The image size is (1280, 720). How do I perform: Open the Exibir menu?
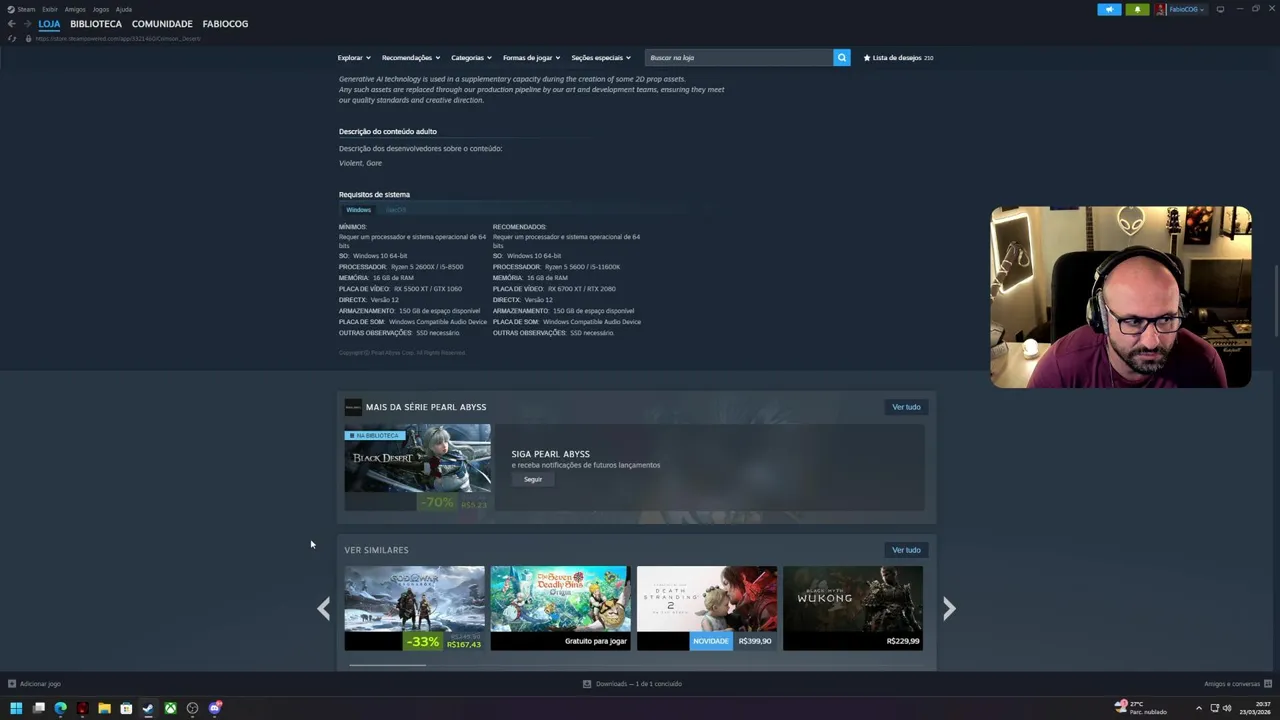(50, 9)
